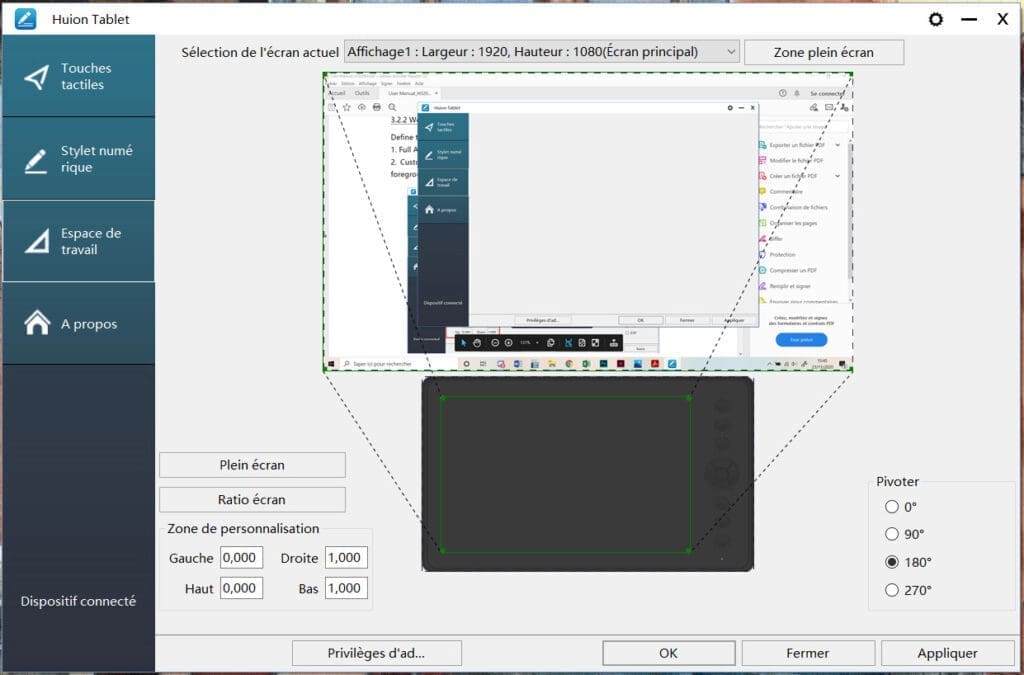1024x675 pixels.
Task: Select the Espace de travail tab
Action: click(x=78, y=242)
